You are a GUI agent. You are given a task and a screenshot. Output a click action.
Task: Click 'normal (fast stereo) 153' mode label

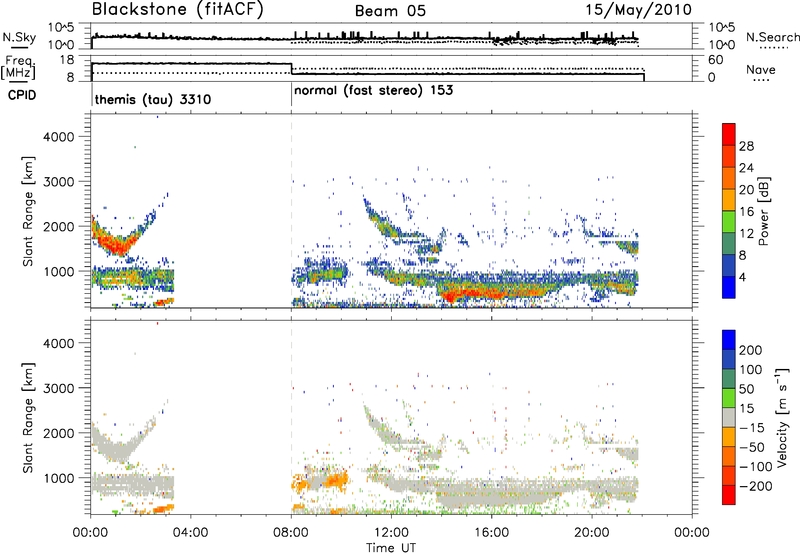(x=373, y=91)
